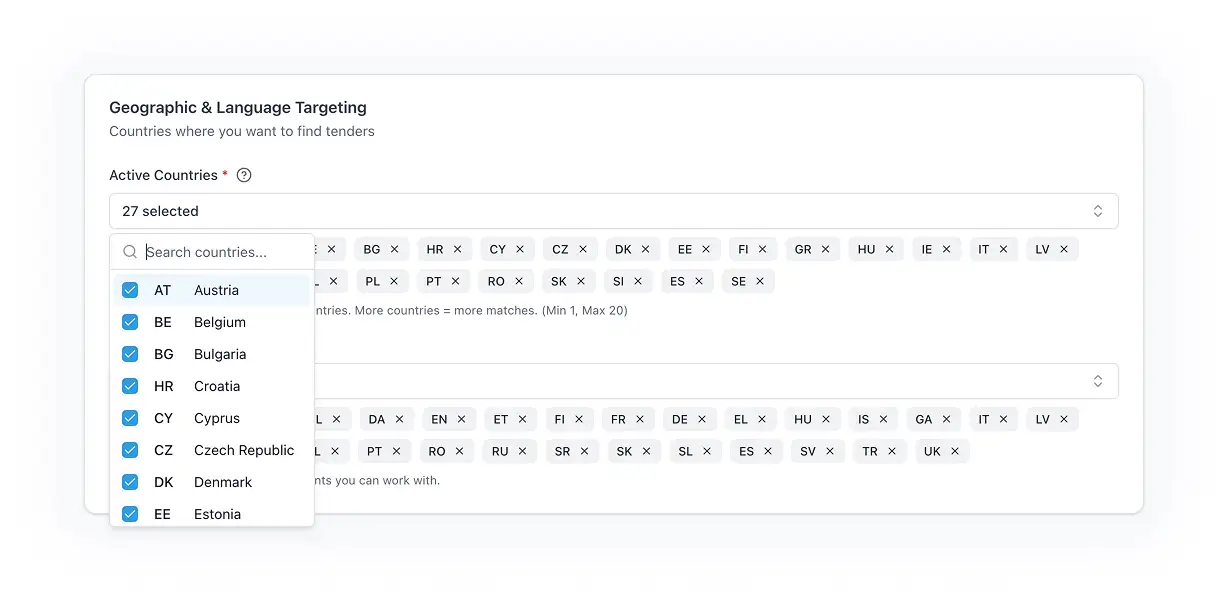This screenshot has width=1226, height=598.
Task: Remove HR from active countries
Action: pyautogui.click(x=459, y=248)
